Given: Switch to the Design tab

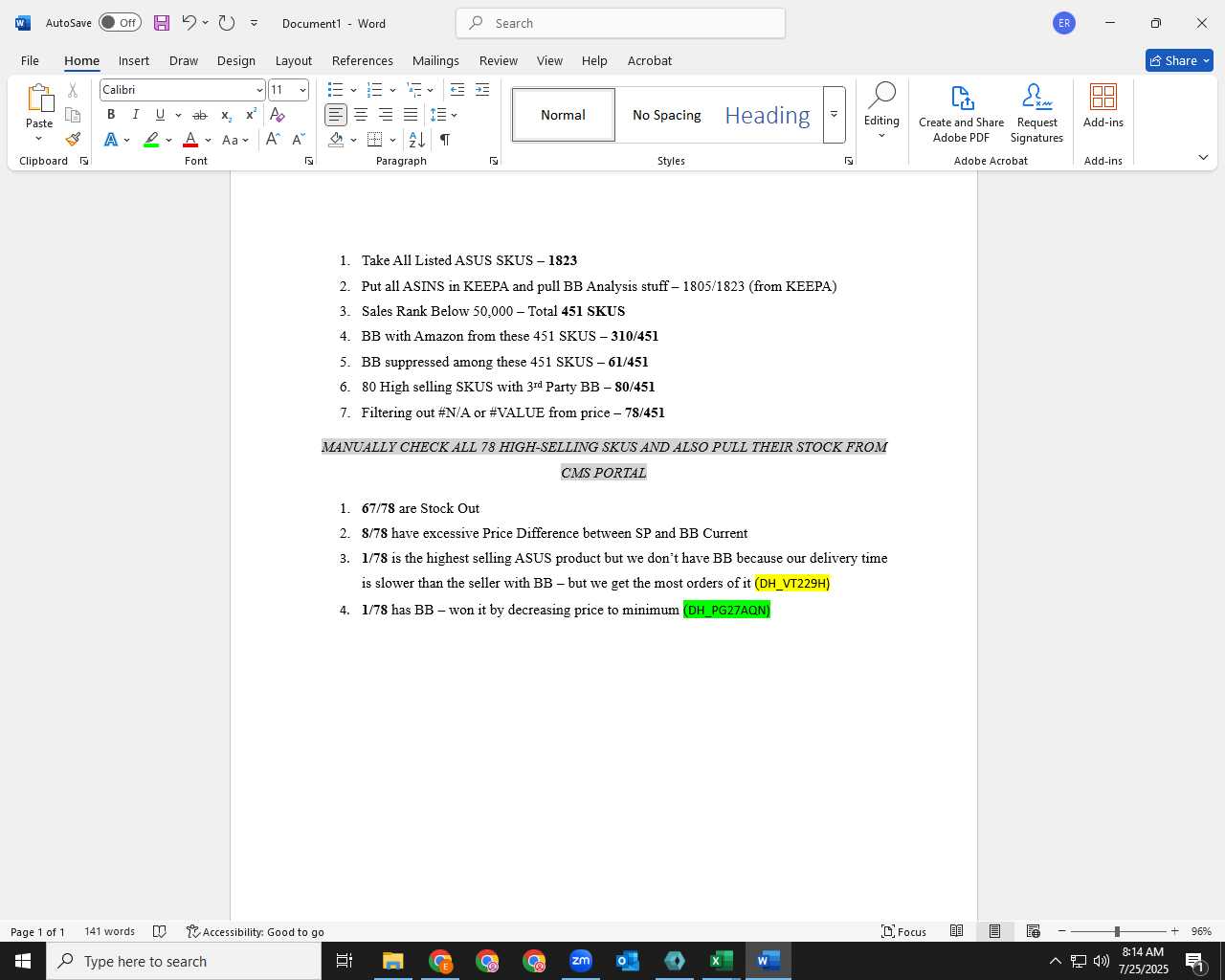Looking at the screenshot, I should (x=236, y=60).
